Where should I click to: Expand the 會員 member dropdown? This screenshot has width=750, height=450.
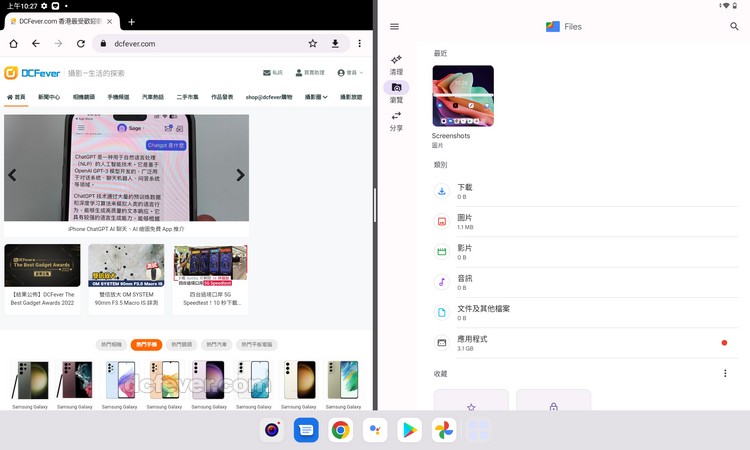point(350,73)
